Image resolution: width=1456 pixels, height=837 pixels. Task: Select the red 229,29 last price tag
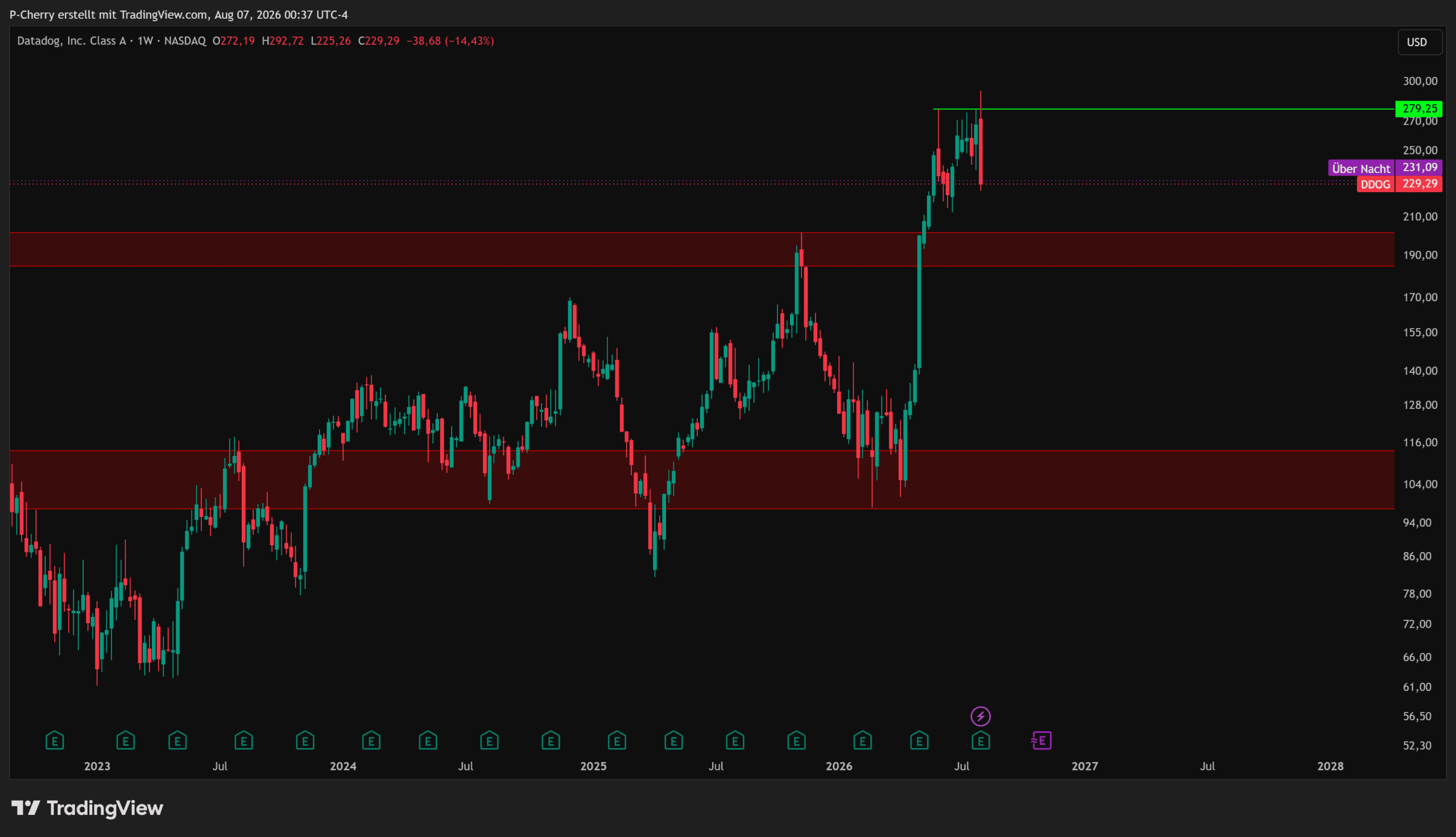1420,184
